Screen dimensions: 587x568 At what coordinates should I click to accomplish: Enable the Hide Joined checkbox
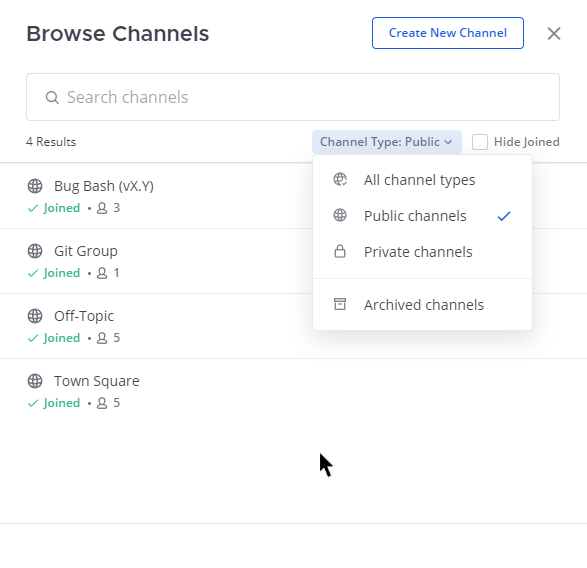(480, 142)
